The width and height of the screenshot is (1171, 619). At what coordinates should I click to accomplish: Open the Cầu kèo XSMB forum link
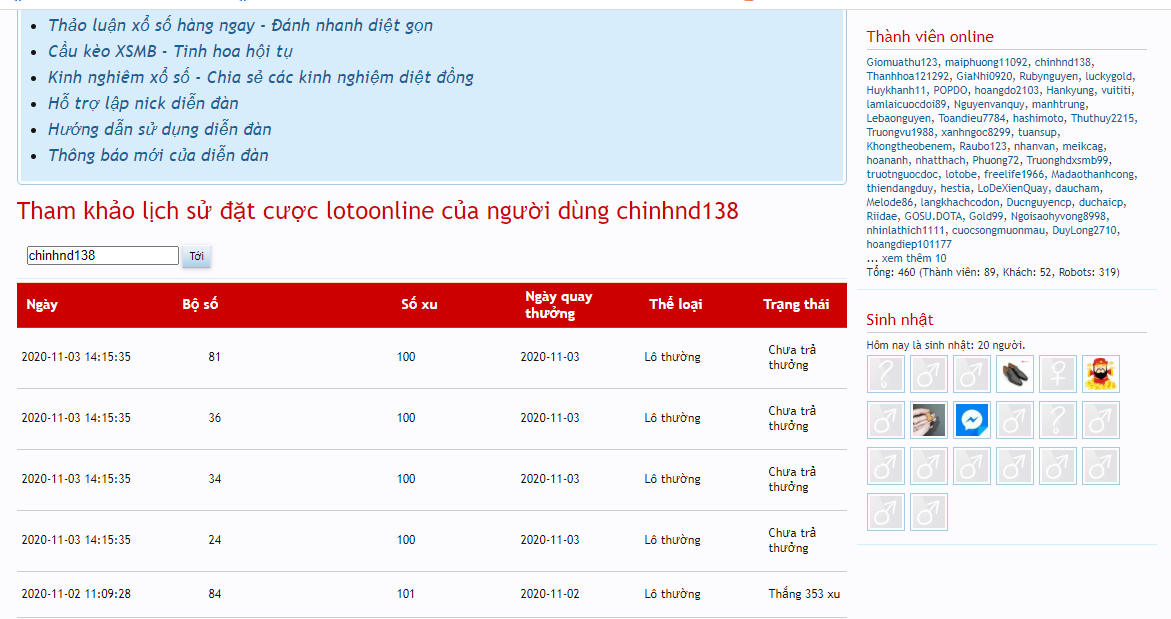[x=170, y=51]
